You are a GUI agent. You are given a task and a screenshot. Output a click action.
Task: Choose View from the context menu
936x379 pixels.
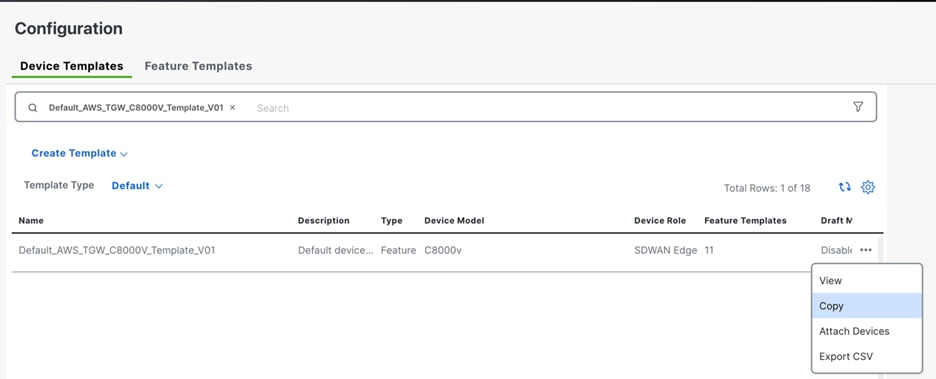[x=867, y=281]
